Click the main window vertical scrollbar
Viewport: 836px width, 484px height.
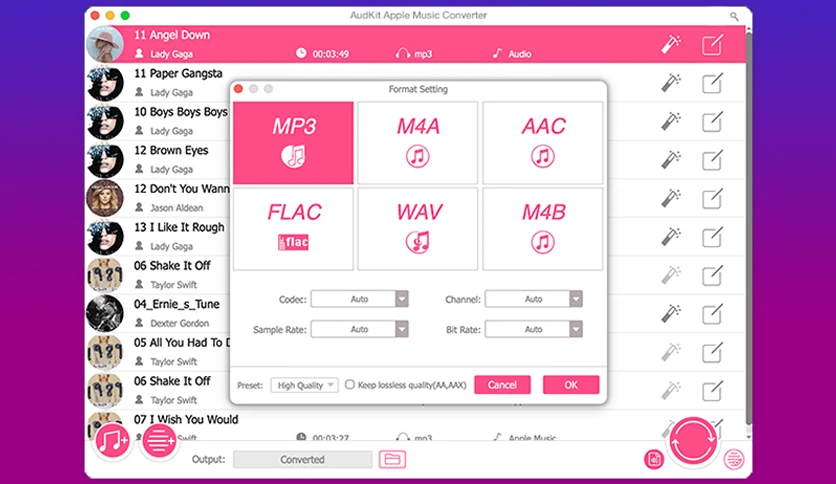[x=749, y=227]
